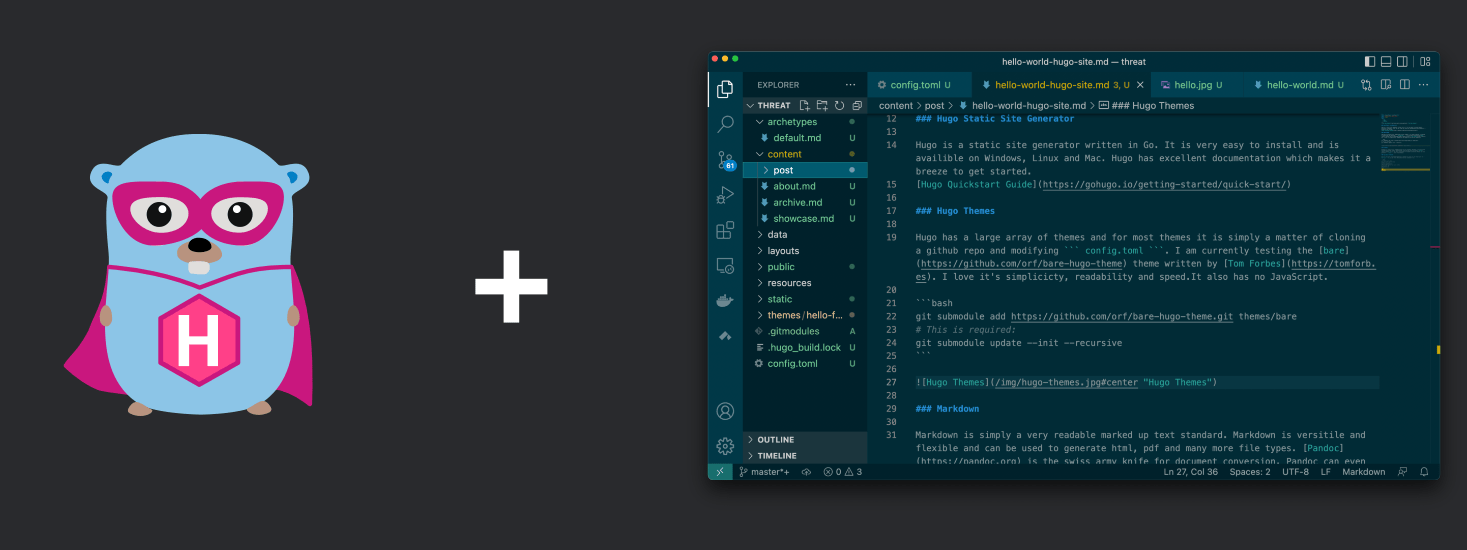Viewport: 1467px width, 550px height.
Task: Open the notifications bell in status bar
Action: [x=1424, y=472]
